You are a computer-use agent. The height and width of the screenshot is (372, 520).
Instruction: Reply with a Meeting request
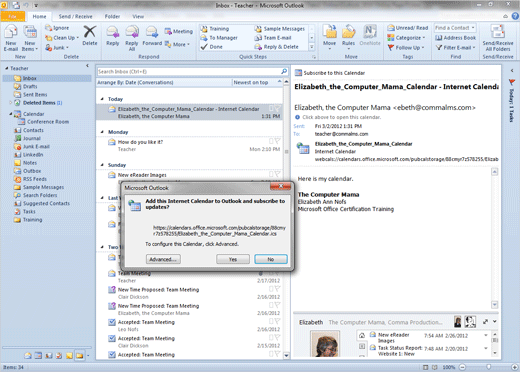pyautogui.click(x=178, y=31)
